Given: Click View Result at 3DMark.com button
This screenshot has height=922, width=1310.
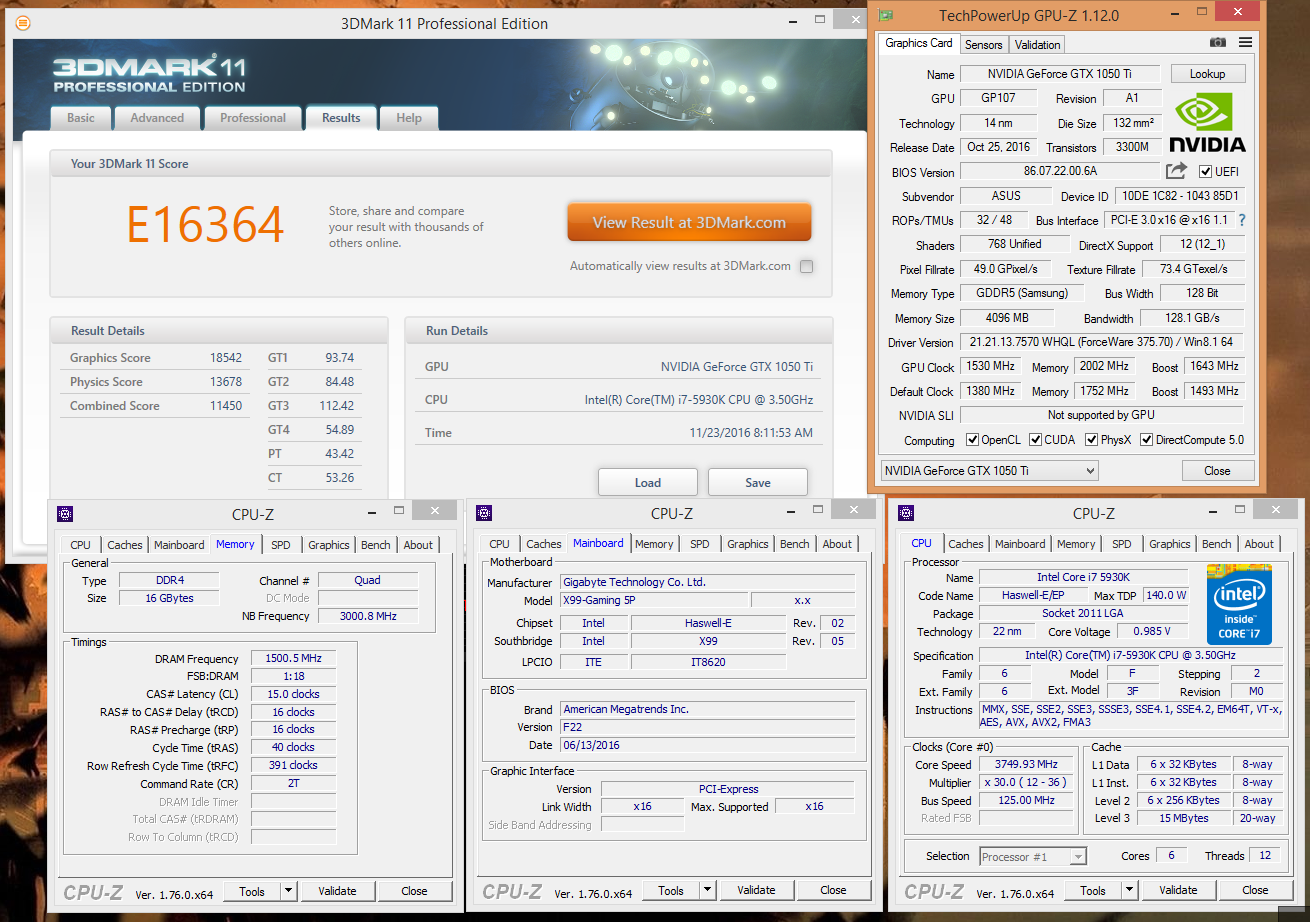Looking at the screenshot, I should pyautogui.click(x=689, y=223).
